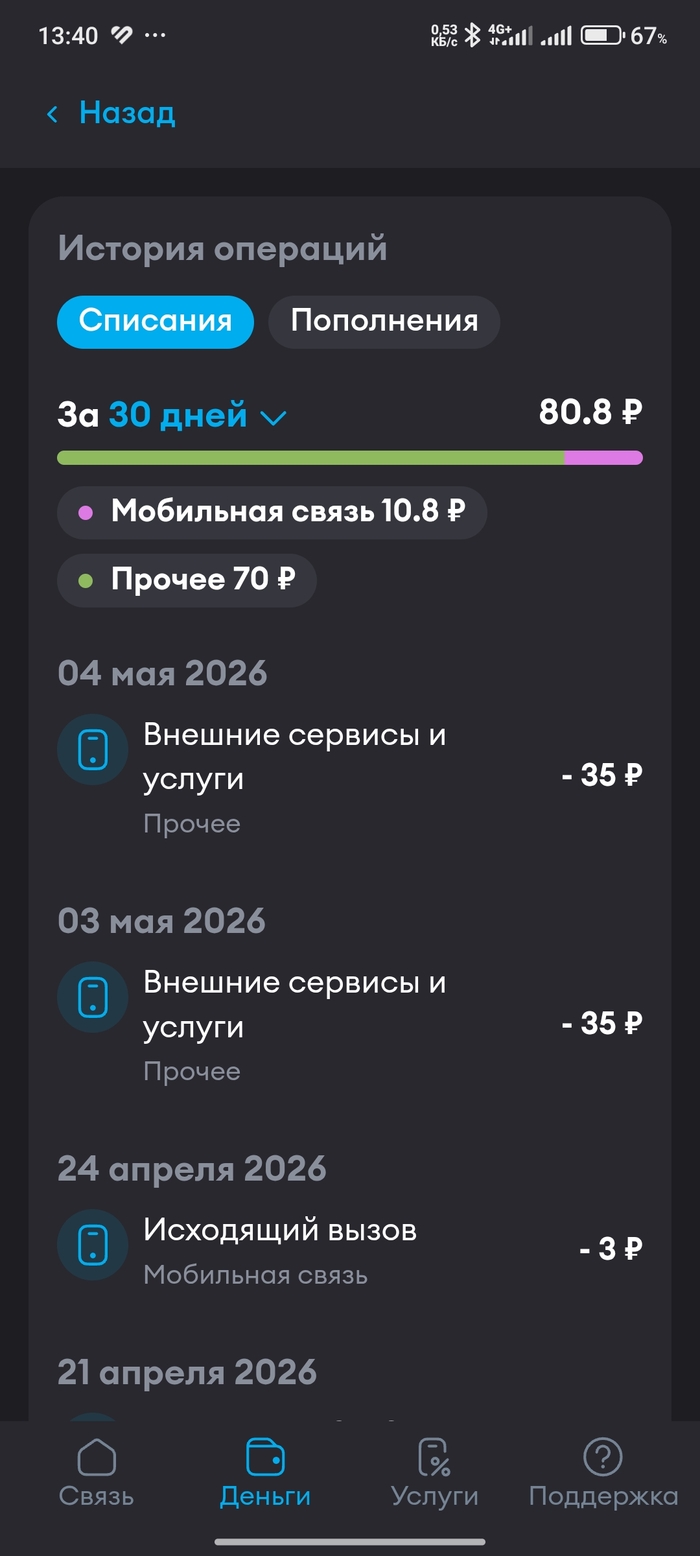Switch to the Пополнения filter

[384, 322]
